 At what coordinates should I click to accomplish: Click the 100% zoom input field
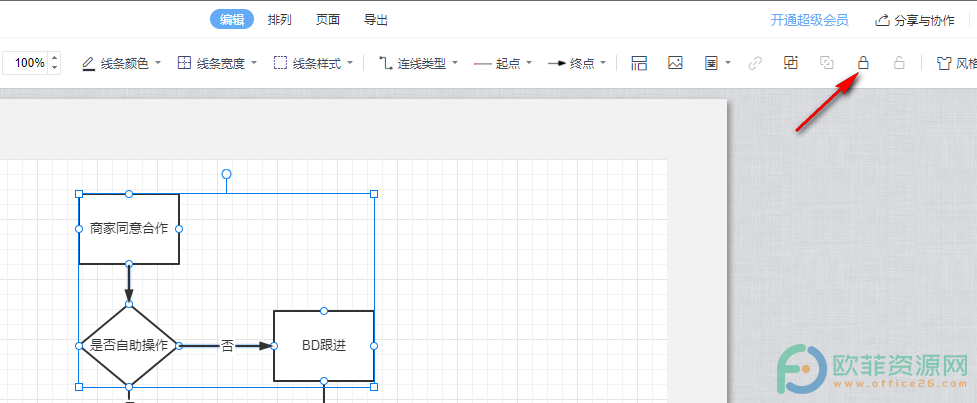[26, 63]
